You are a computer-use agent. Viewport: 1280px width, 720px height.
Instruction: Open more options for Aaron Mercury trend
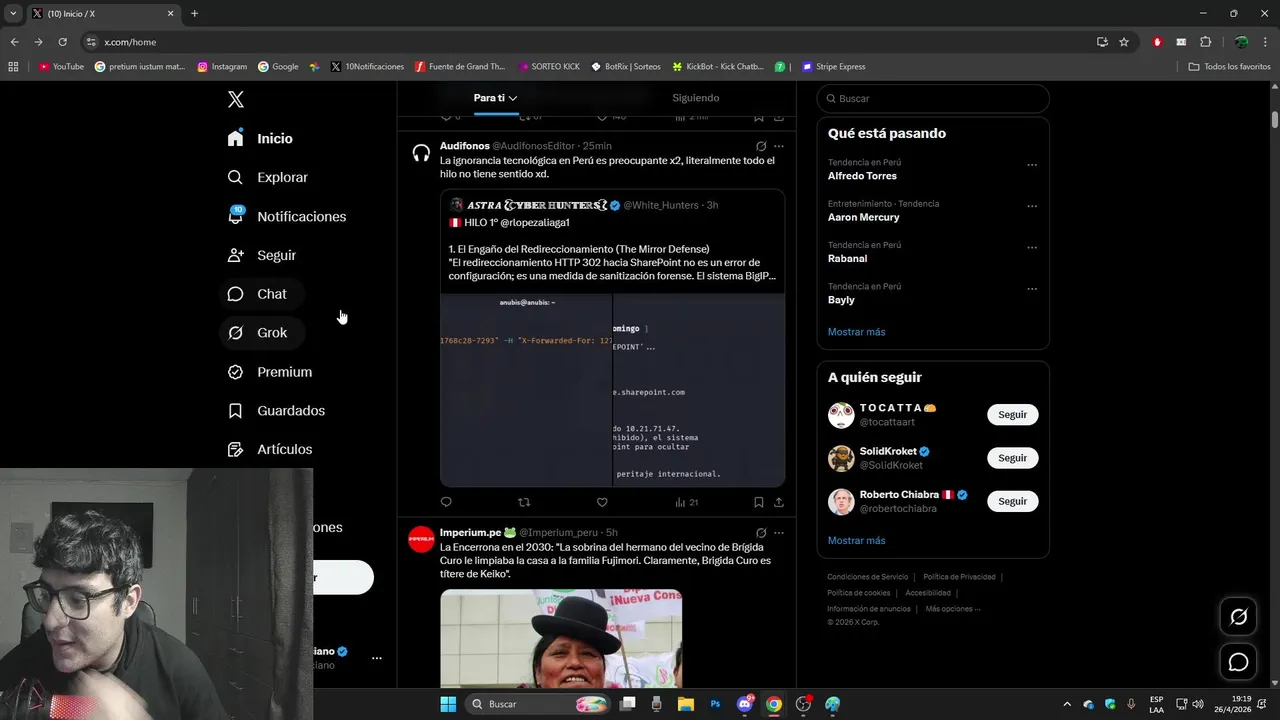click(x=1032, y=206)
